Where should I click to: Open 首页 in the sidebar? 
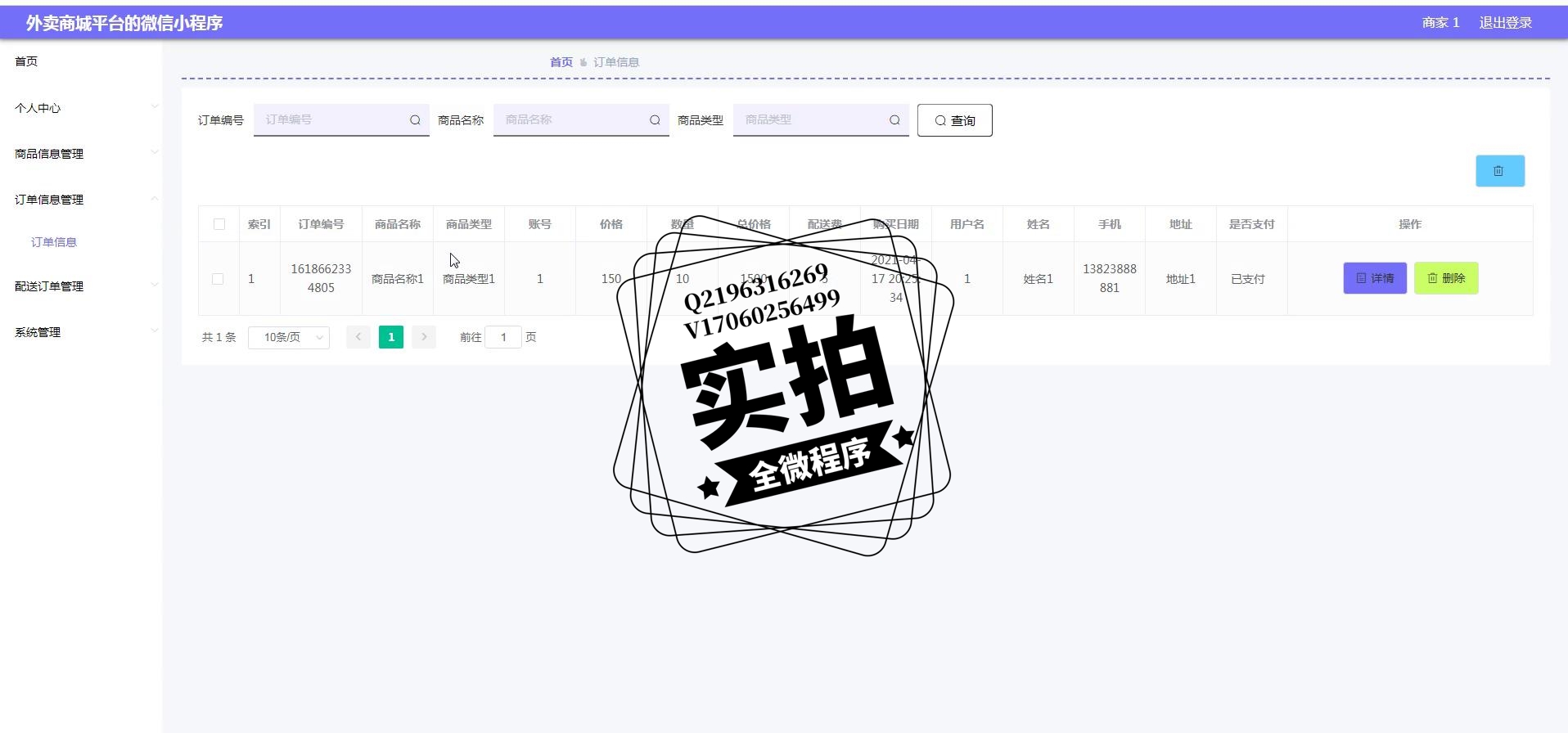tap(26, 61)
